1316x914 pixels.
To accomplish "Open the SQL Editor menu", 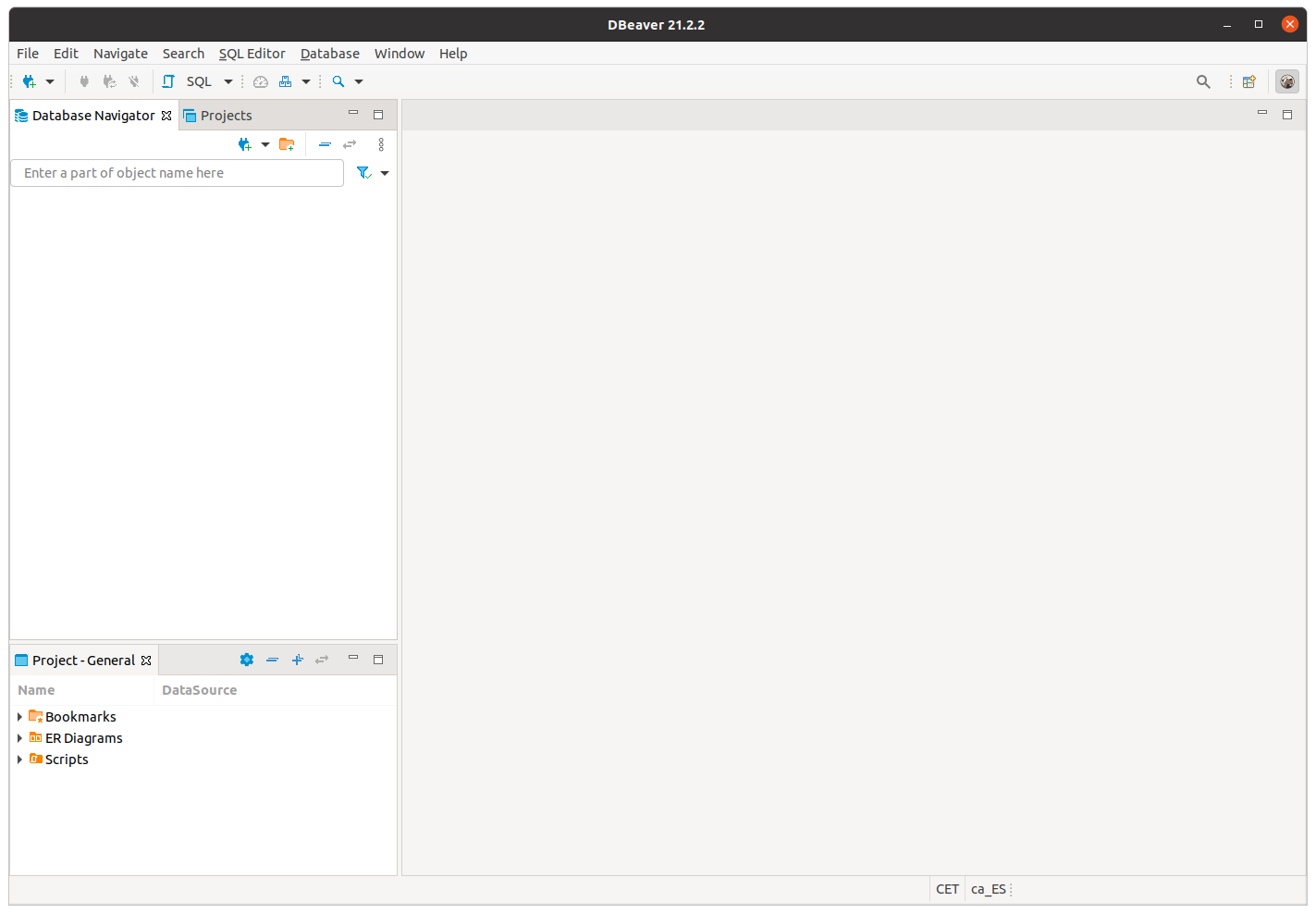I will (252, 54).
